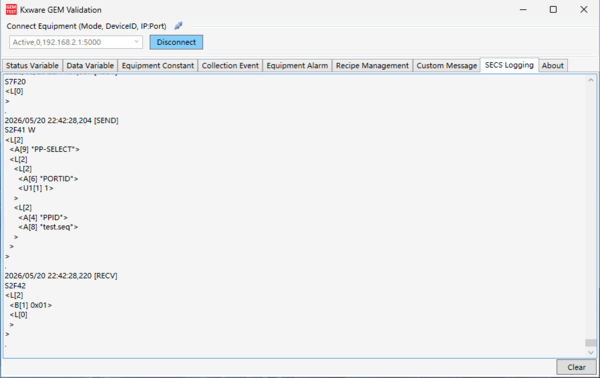Screen dimensions: 600x378
Task: Click the S2F41 W message header
Action: [x=20, y=130]
